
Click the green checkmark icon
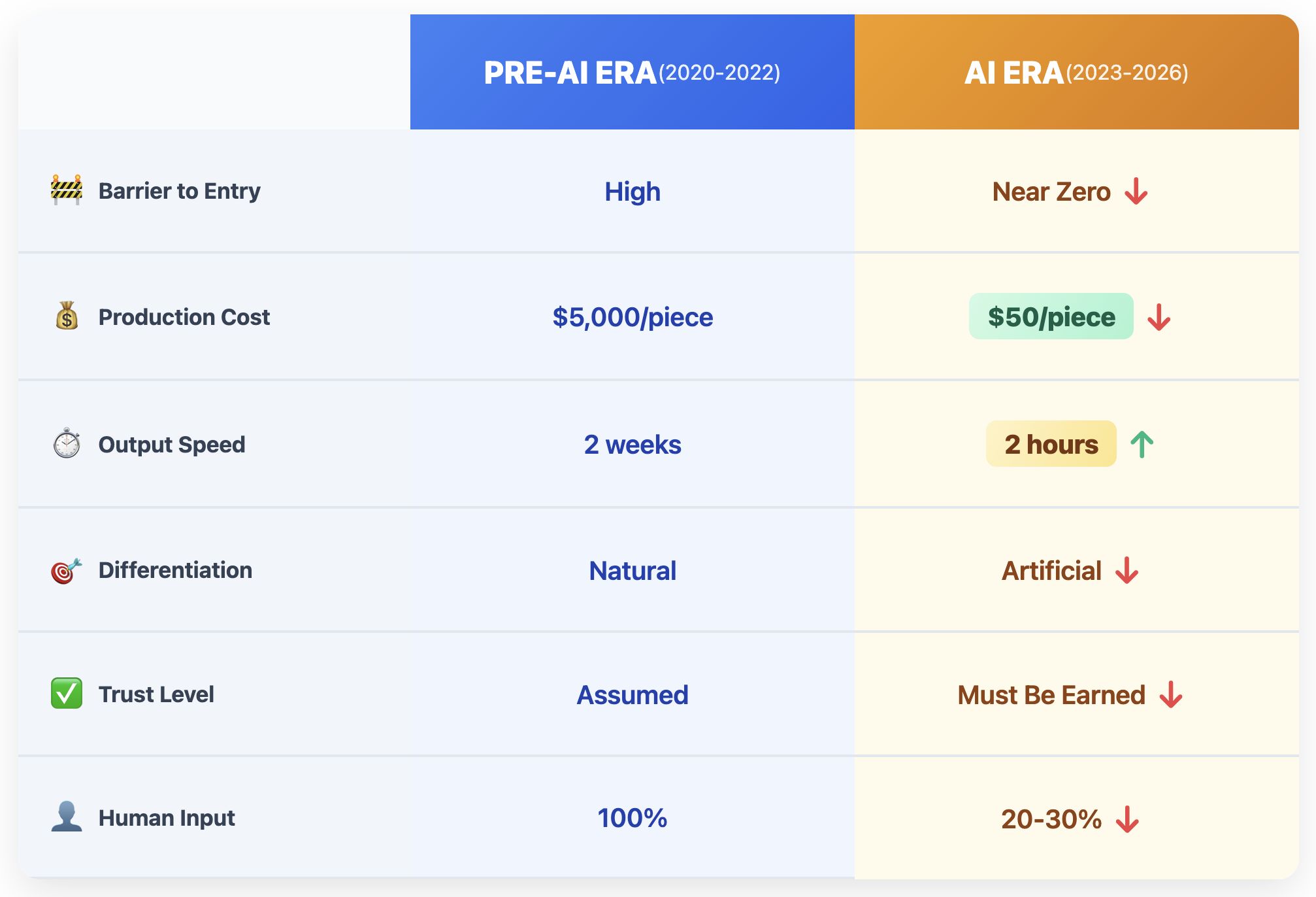pyautogui.click(x=67, y=694)
